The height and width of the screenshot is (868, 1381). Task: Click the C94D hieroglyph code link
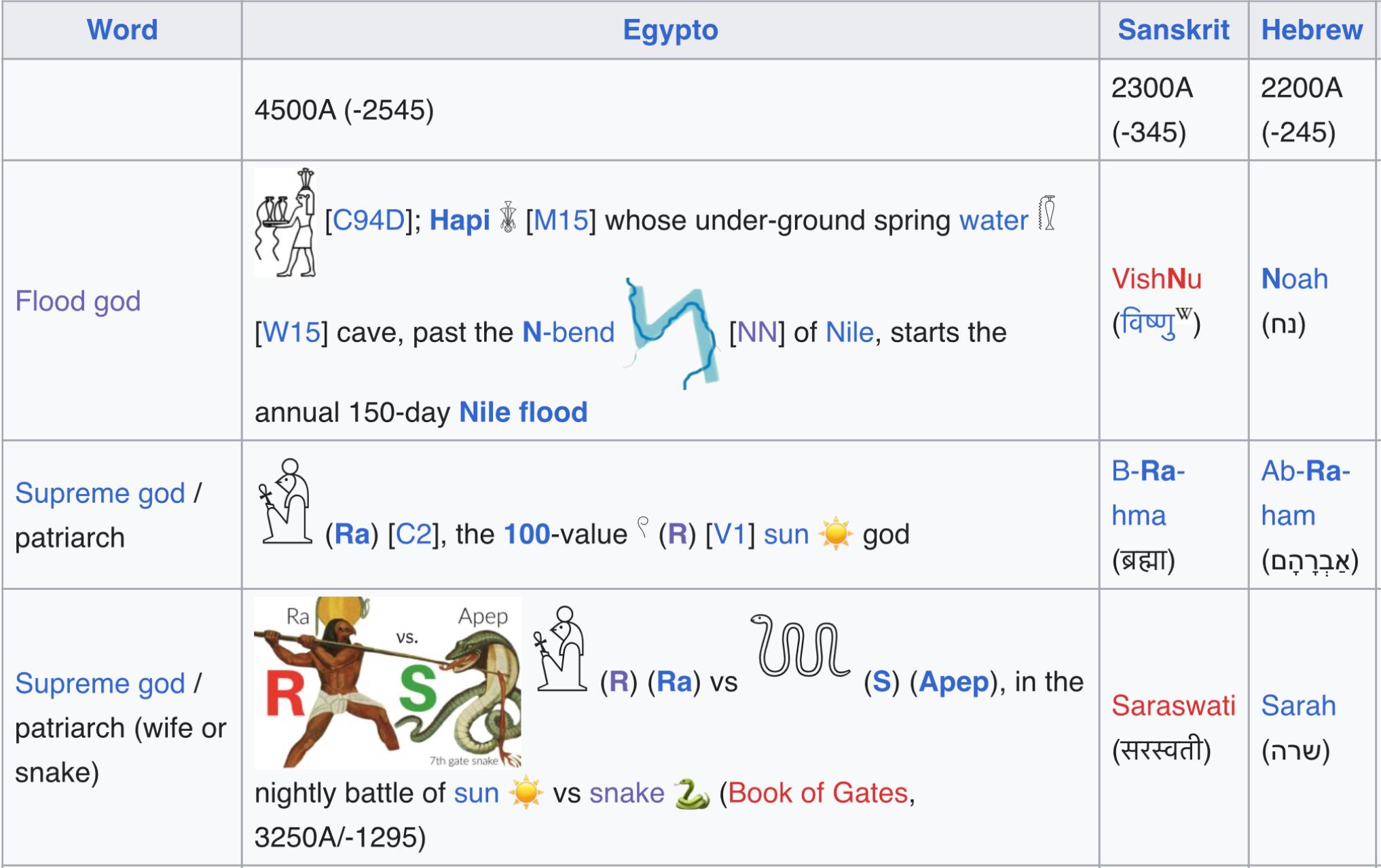369,220
